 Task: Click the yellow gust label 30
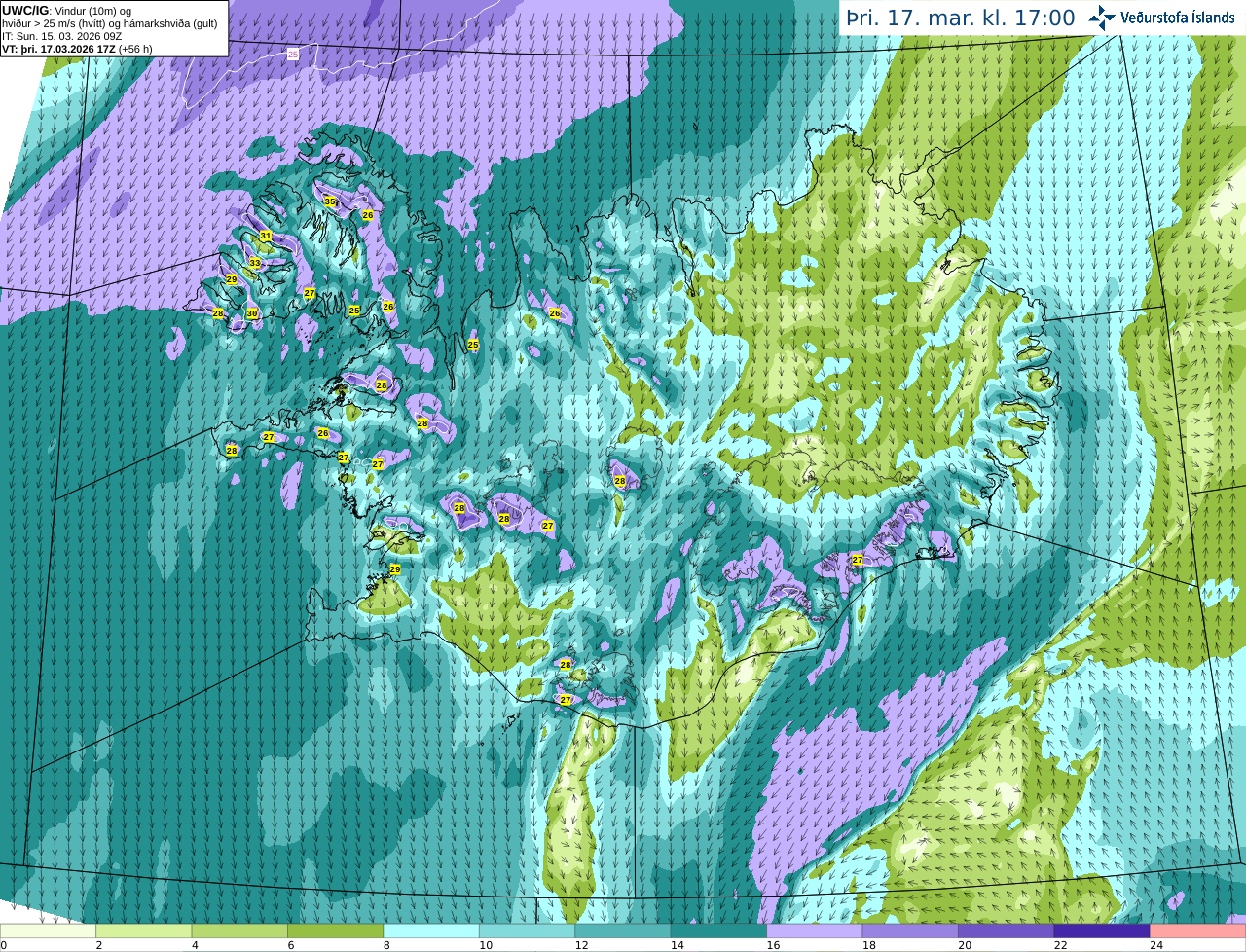(251, 313)
